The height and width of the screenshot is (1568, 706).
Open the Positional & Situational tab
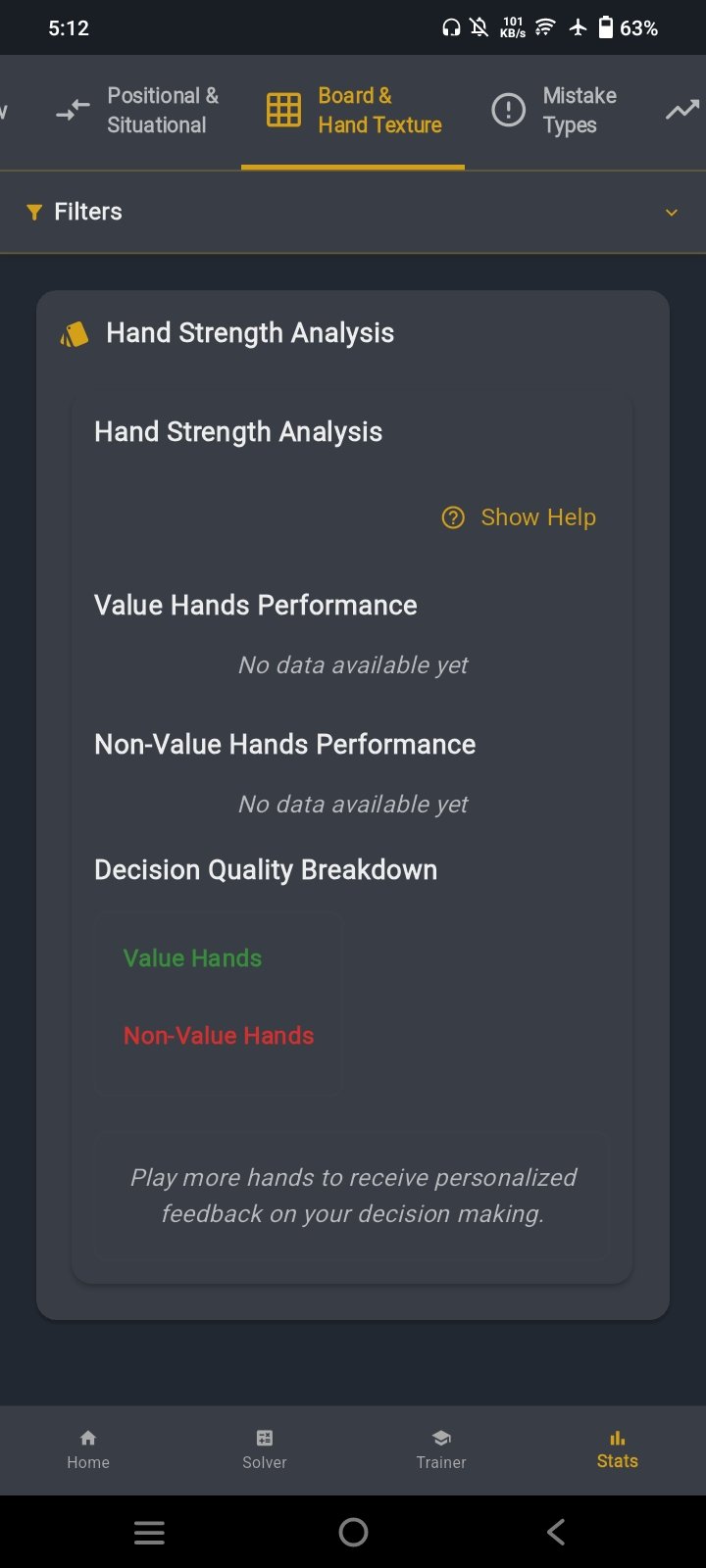point(137,111)
